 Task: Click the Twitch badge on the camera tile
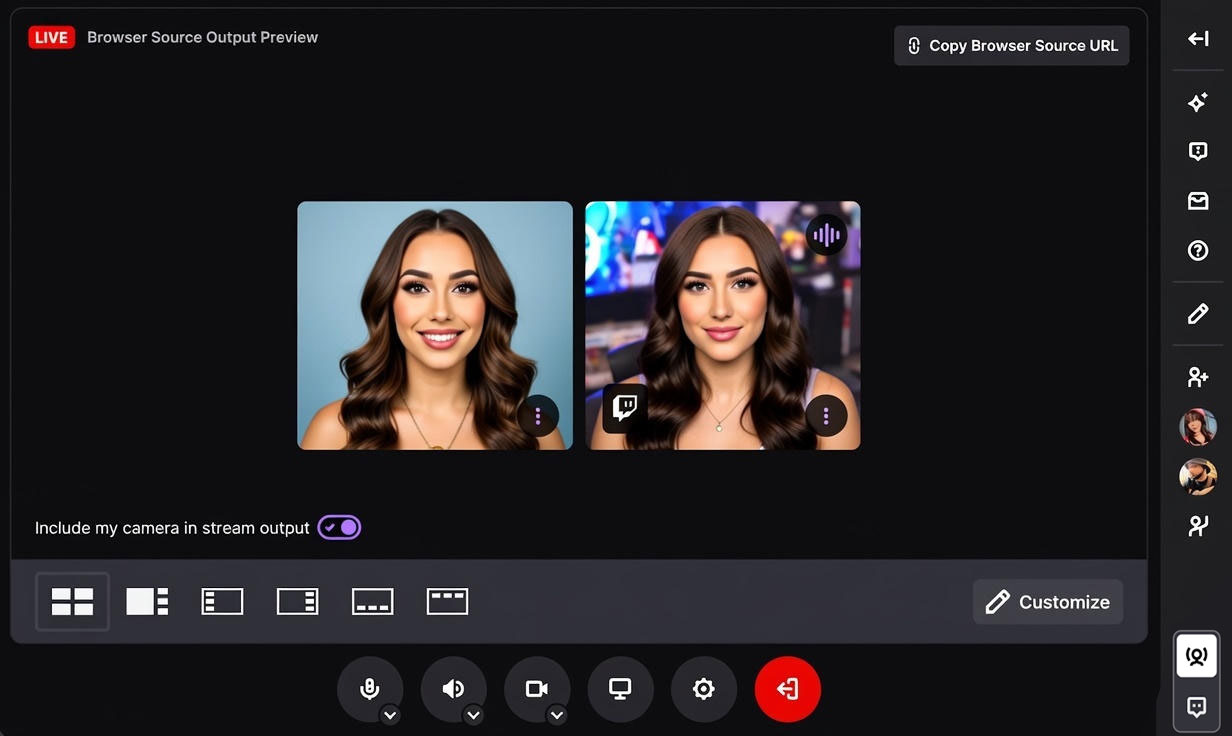pos(624,408)
